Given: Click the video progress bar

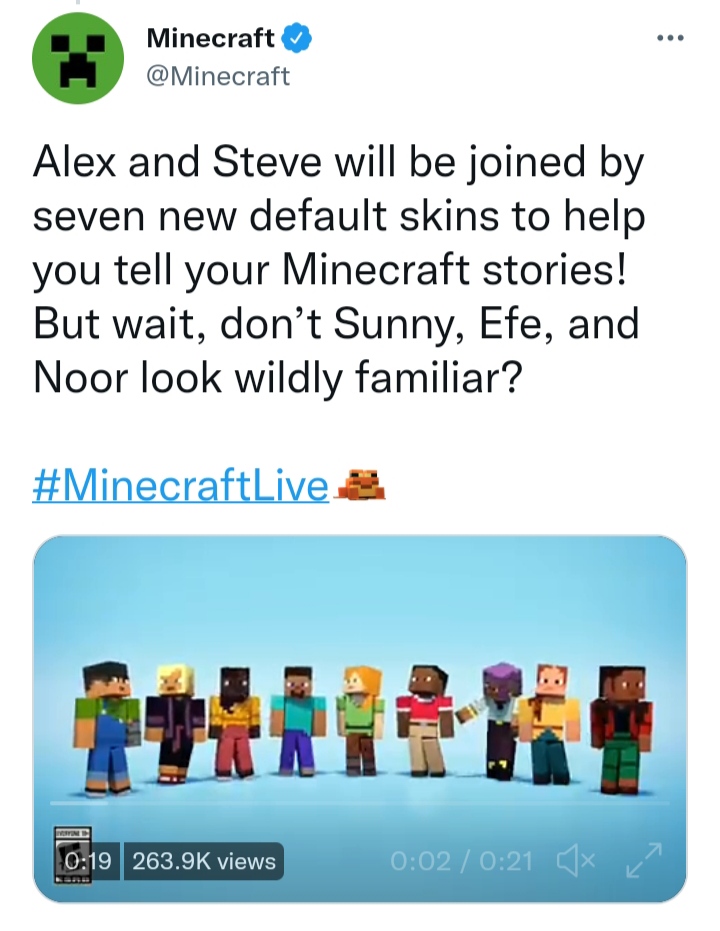Looking at the screenshot, I should pyautogui.click(x=360, y=803).
